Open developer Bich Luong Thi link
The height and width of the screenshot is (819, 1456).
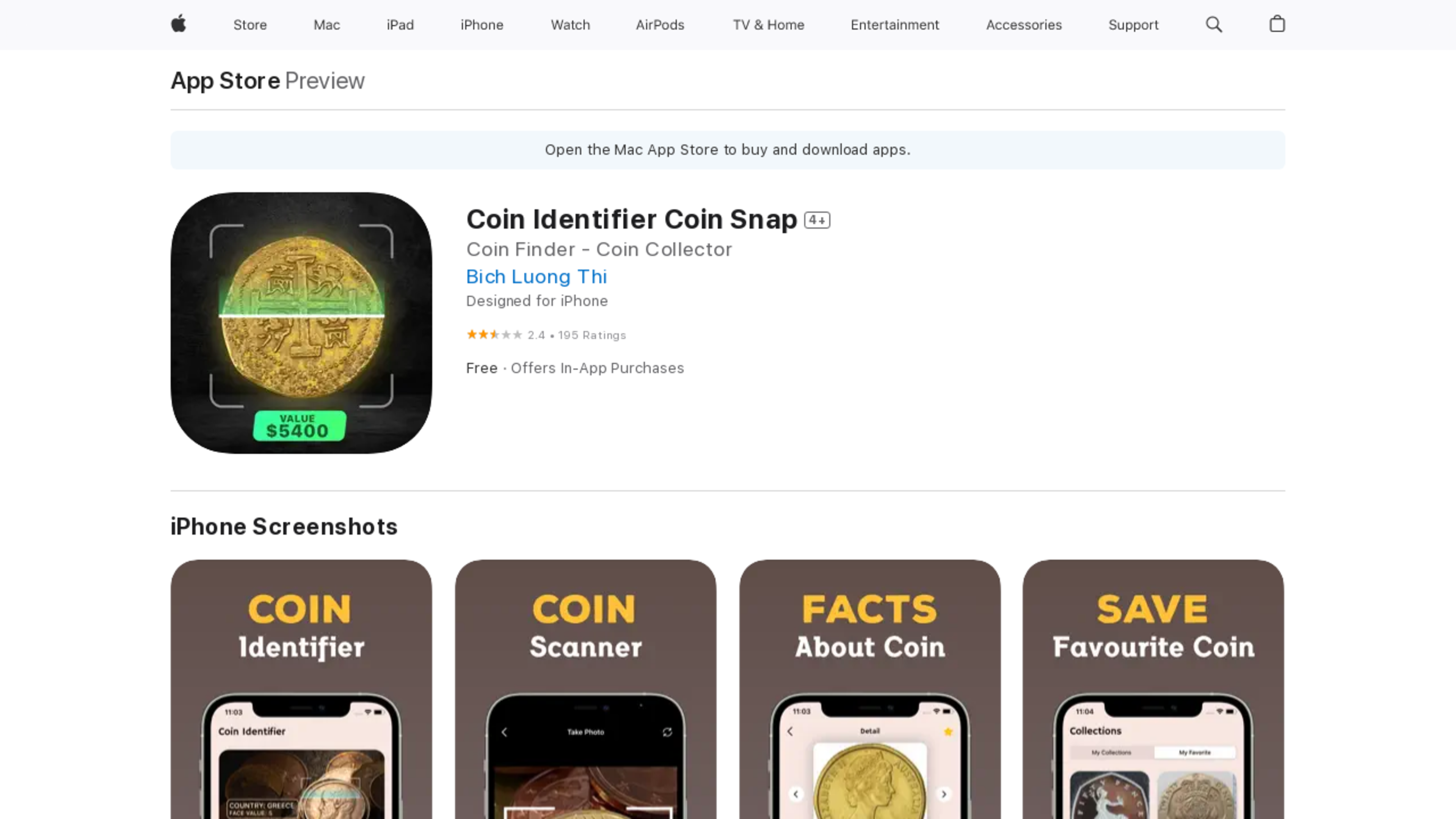[x=537, y=276]
